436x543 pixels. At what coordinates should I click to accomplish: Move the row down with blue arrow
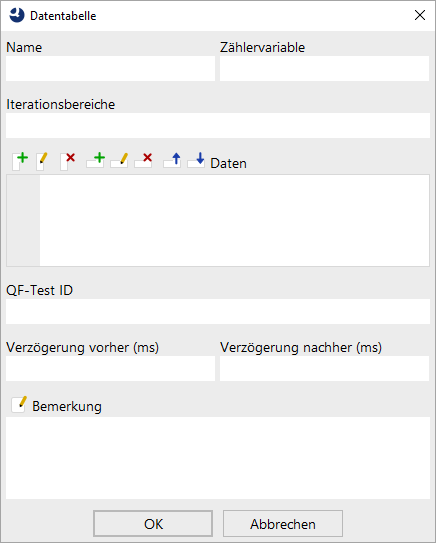196,160
